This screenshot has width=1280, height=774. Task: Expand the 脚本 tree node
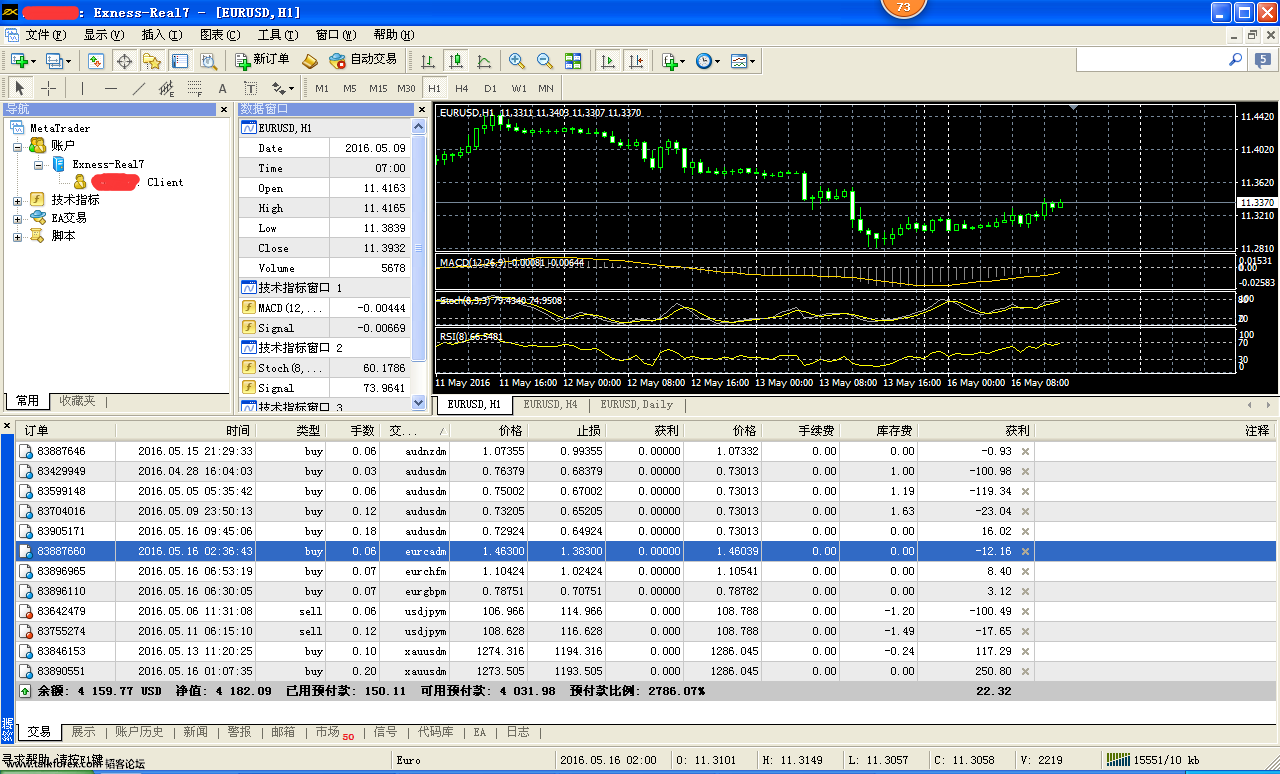click(17, 236)
